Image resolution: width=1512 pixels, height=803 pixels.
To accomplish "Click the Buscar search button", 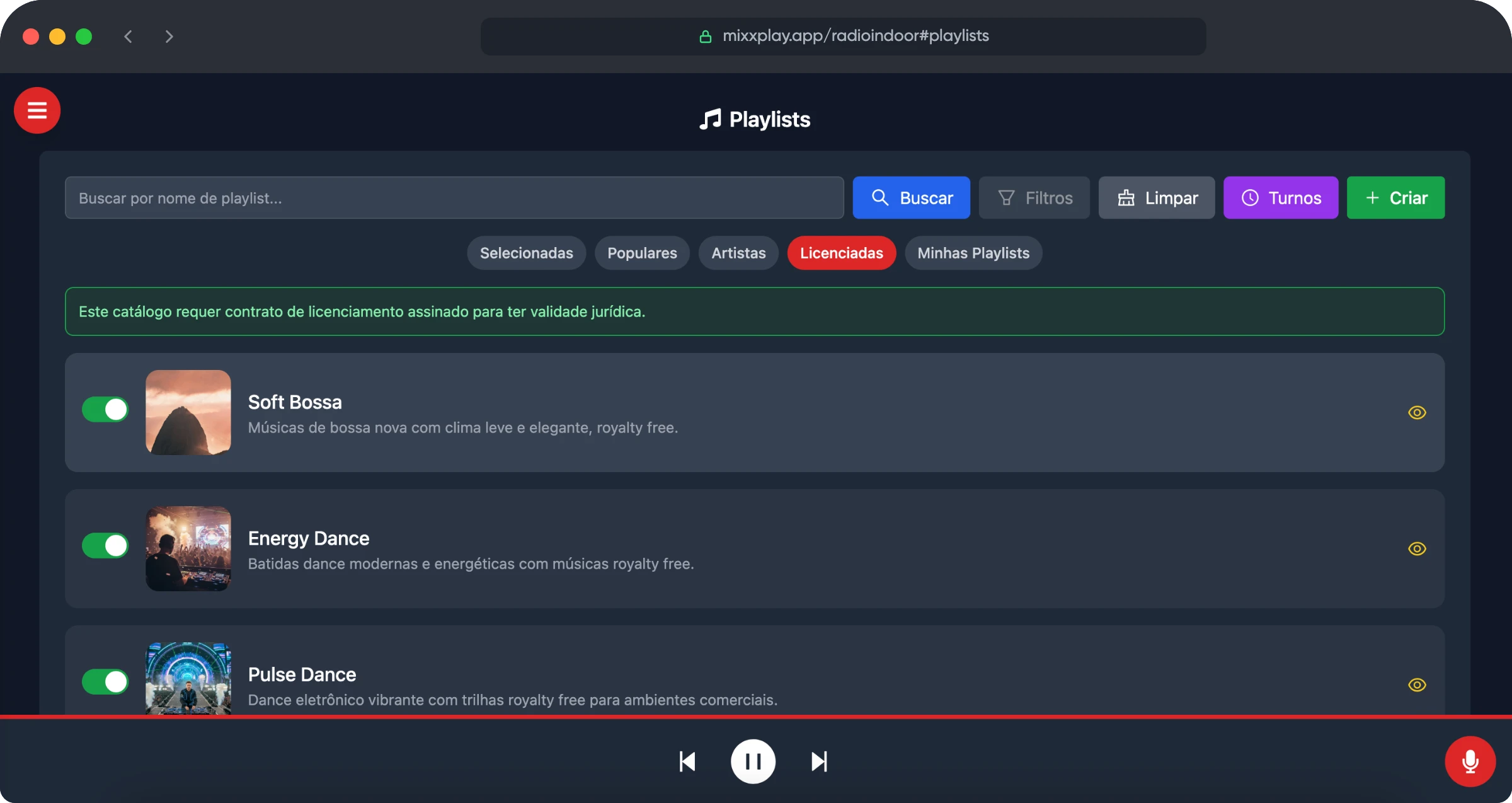I will coord(911,198).
